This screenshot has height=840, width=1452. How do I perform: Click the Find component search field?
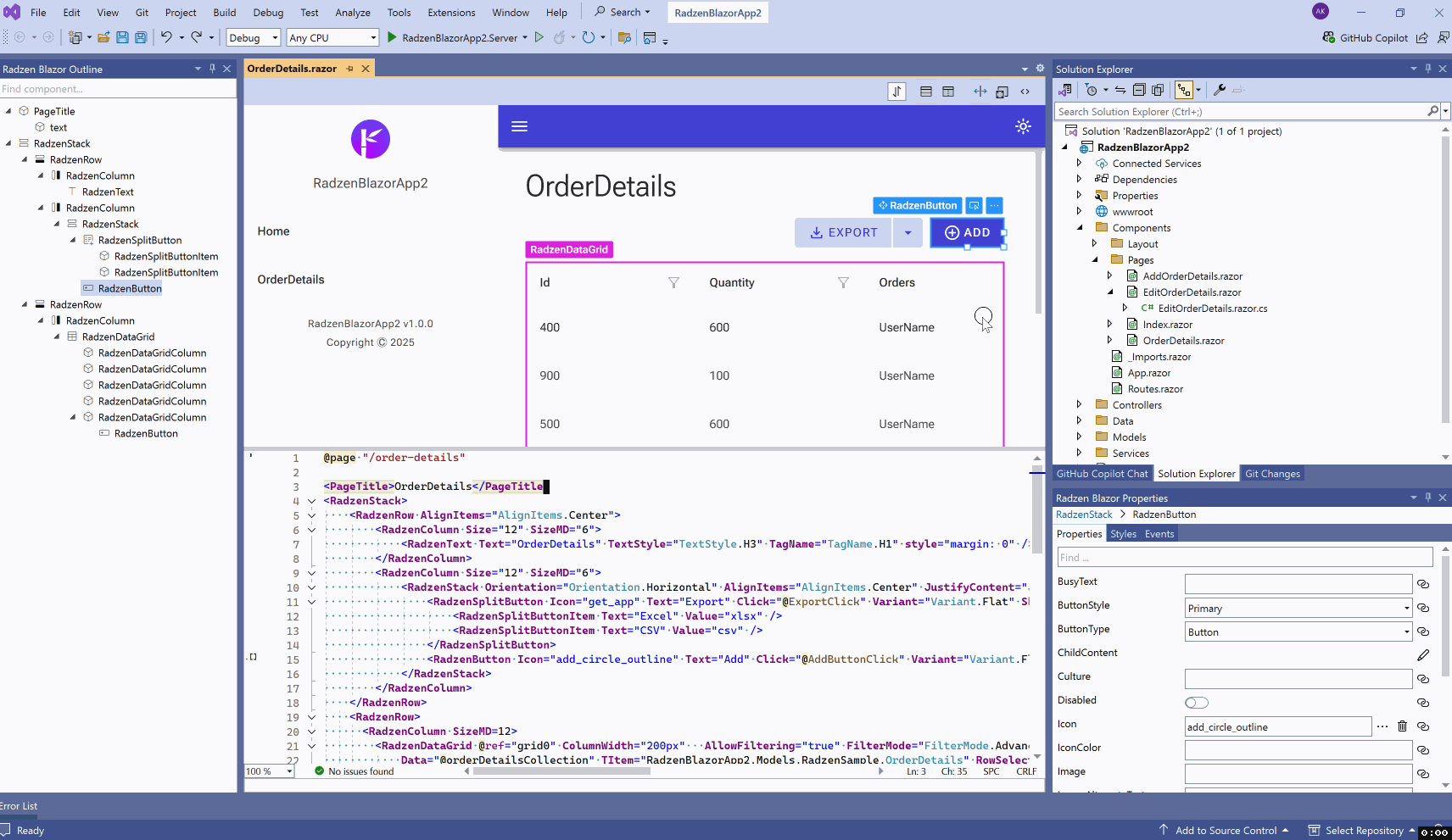point(118,89)
